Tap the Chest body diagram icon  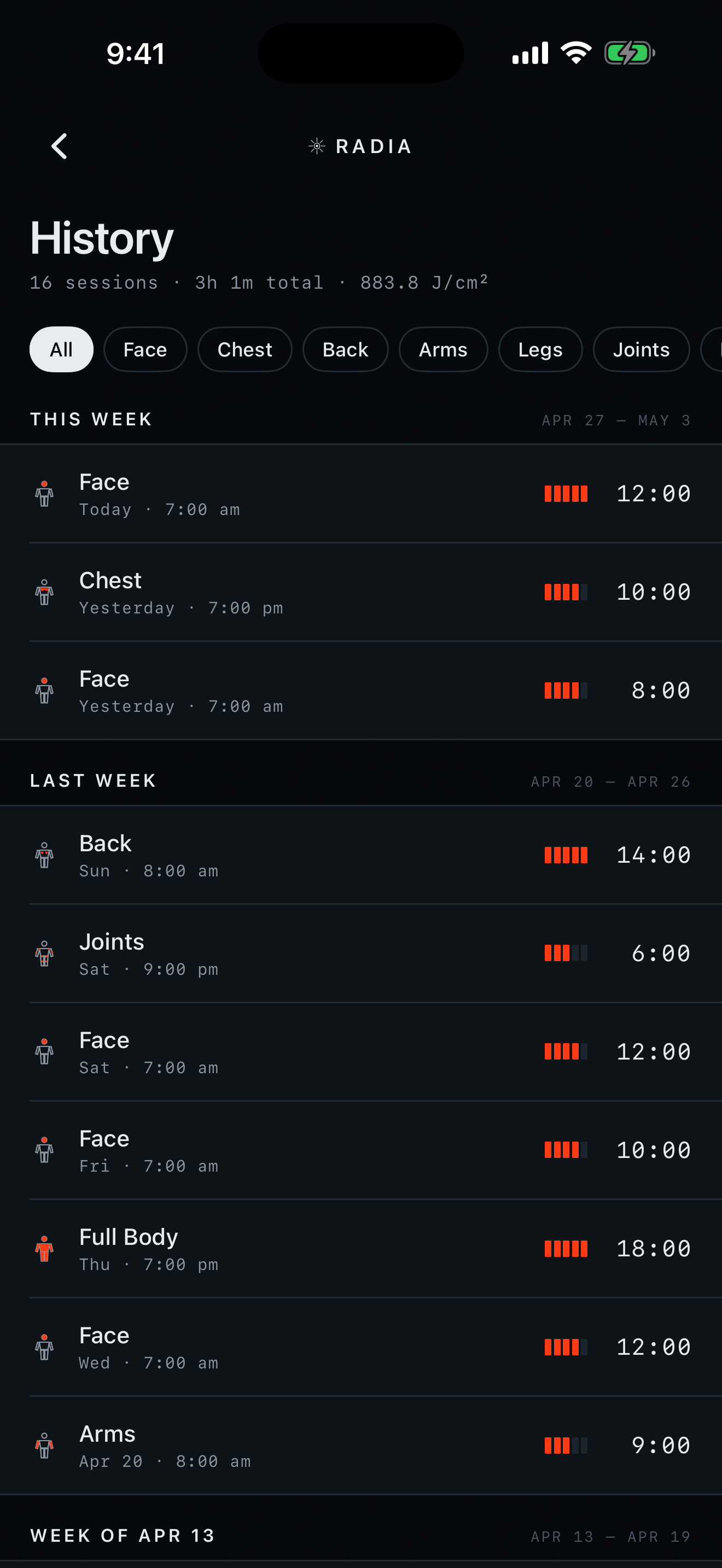pyautogui.click(x=44, y=592)
